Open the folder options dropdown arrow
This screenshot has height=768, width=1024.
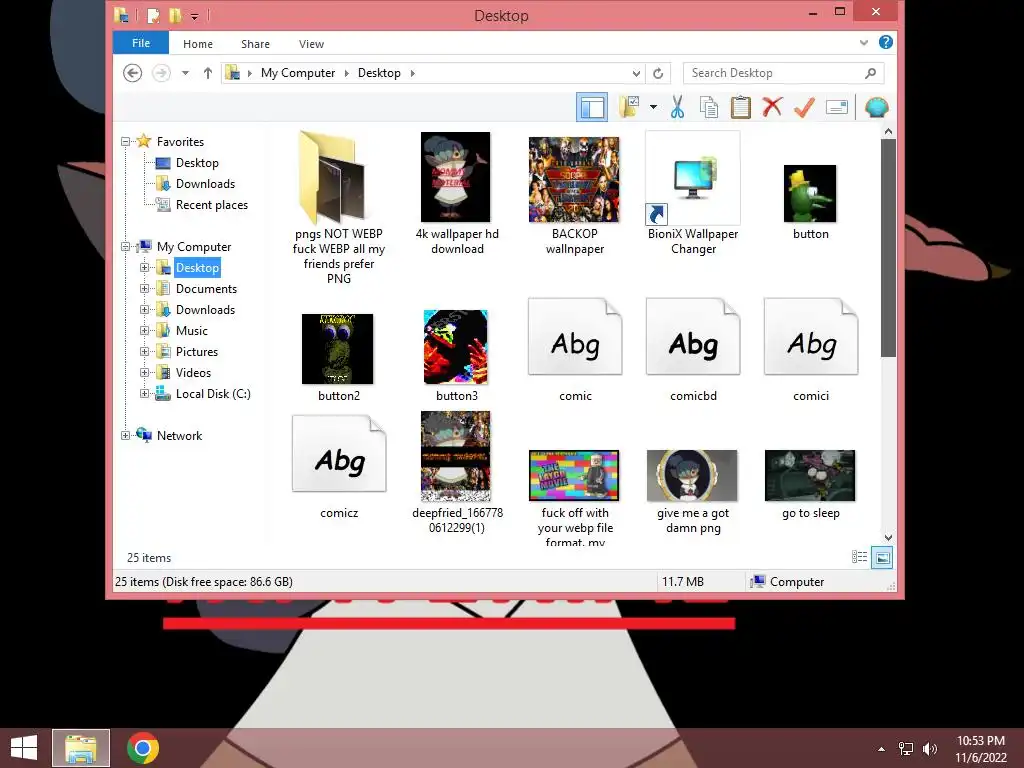[653, 107]
